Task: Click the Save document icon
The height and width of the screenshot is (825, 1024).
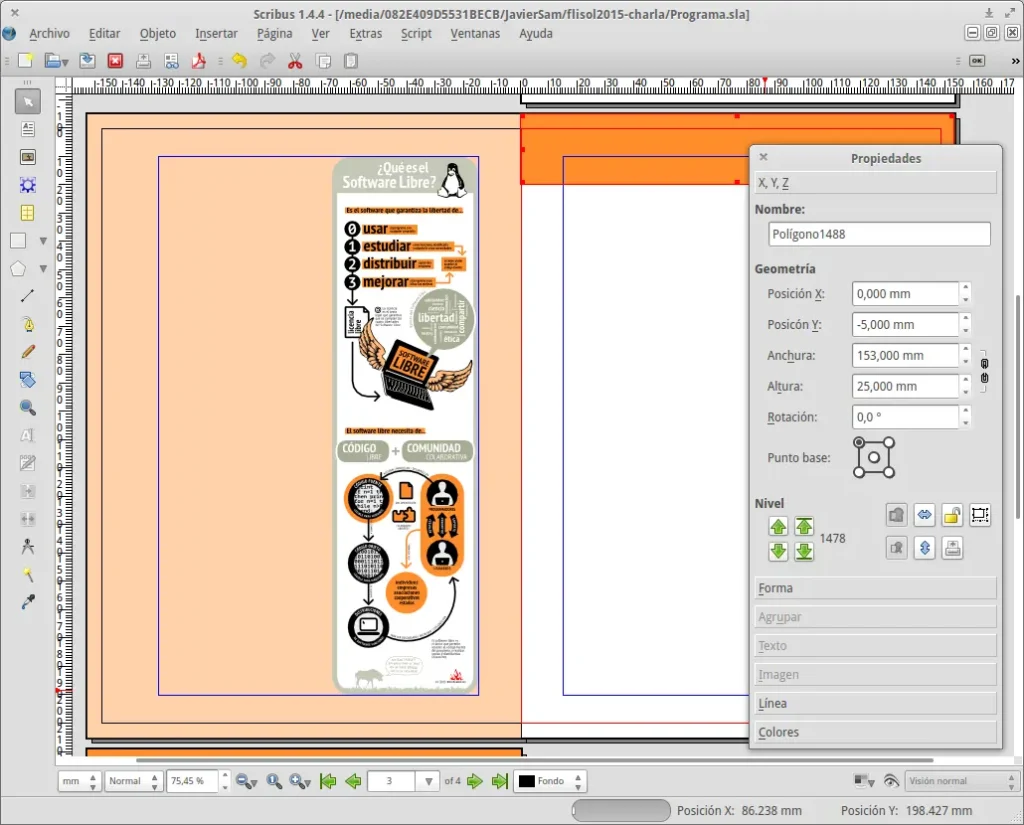Action: pos(88,61)
